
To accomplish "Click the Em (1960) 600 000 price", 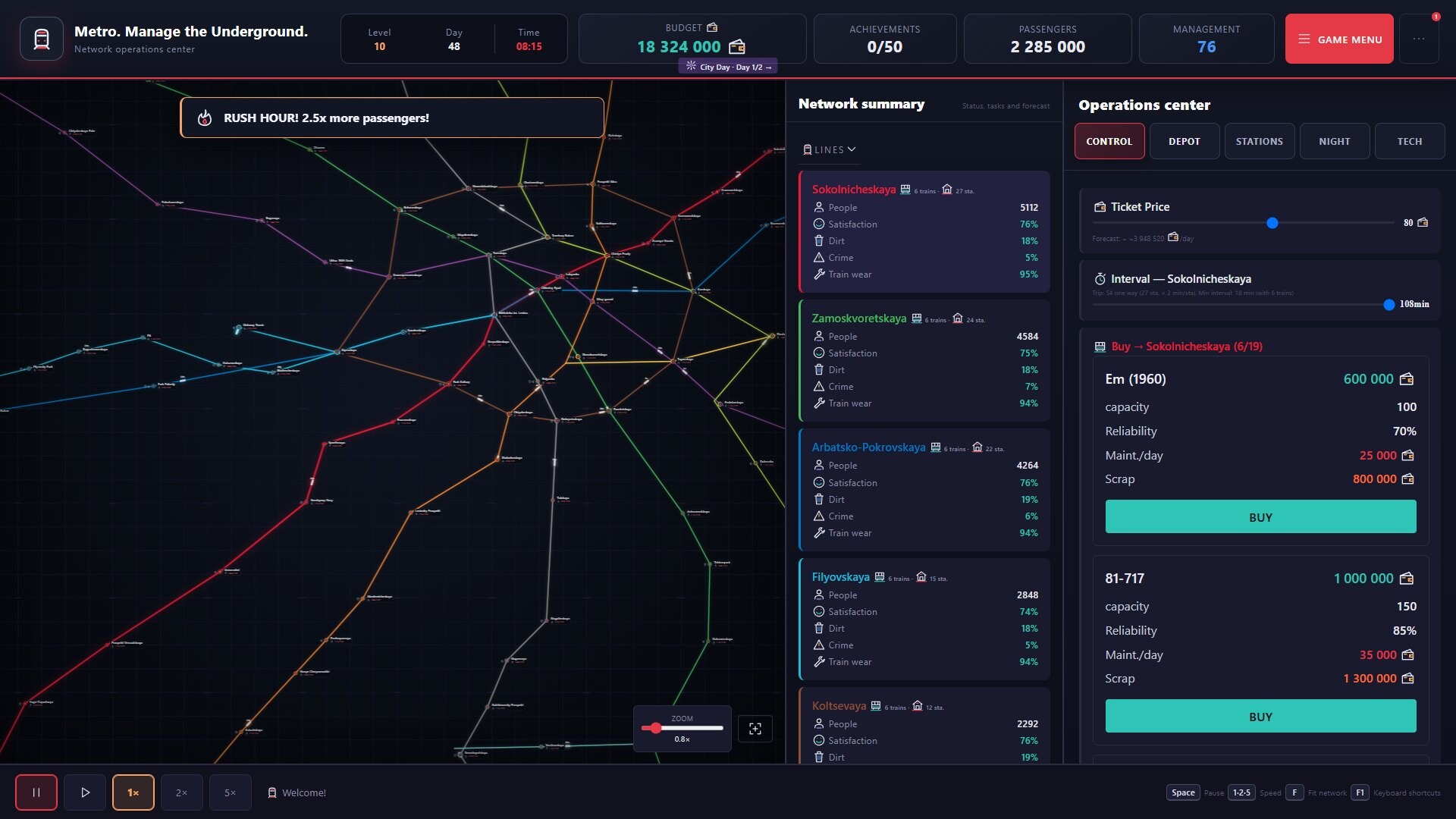I will pos(1368,379).
